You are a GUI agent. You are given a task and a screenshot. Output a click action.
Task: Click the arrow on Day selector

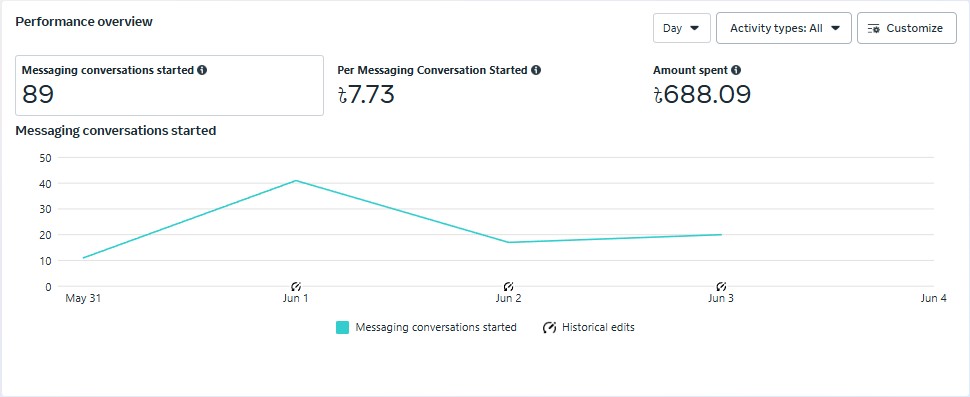point(694,28)
